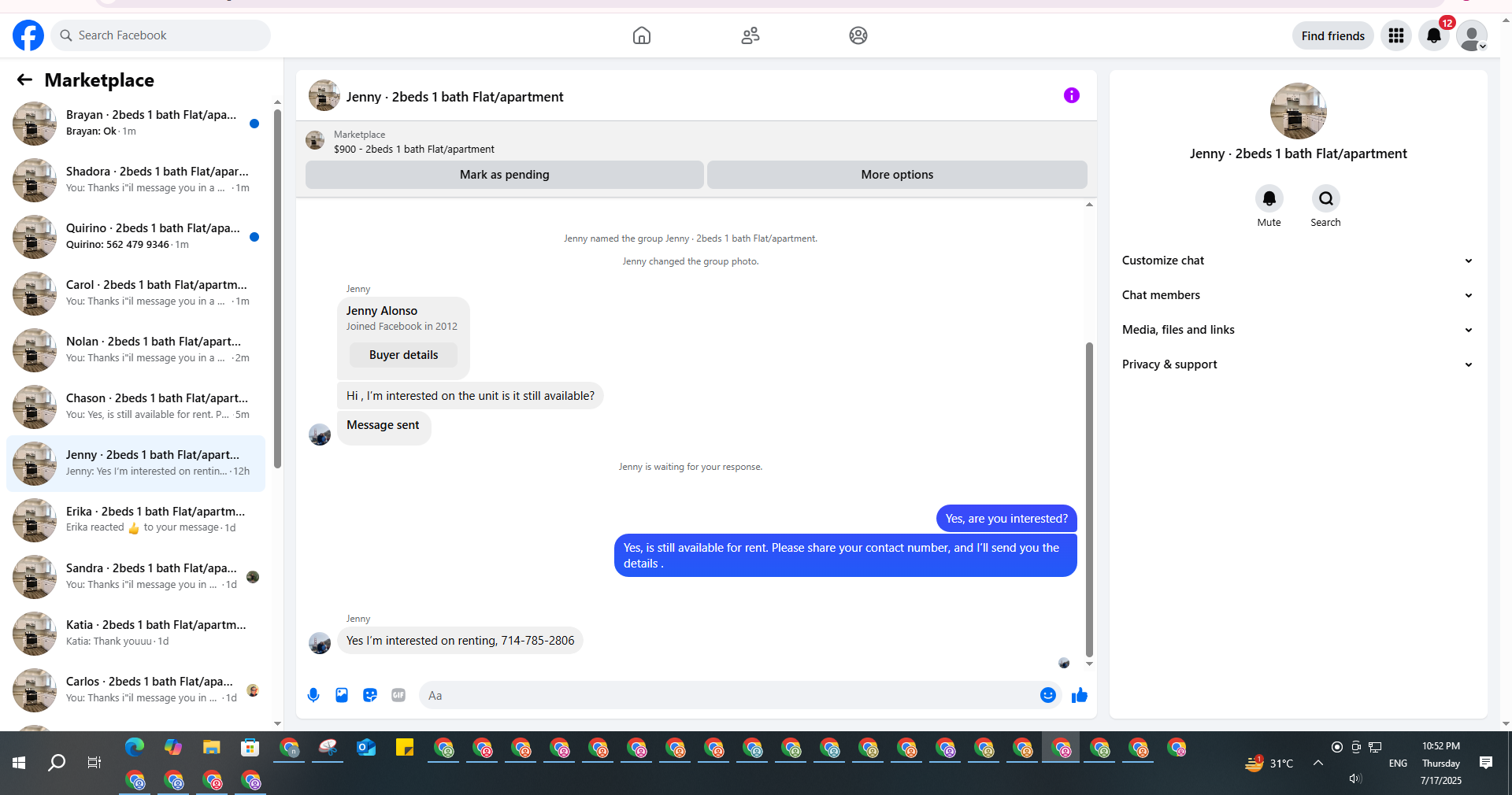Viewport: 1512px width, 795px height.
Task: Open Erika's conversation in the chat list
Action: tap(136, 520)
